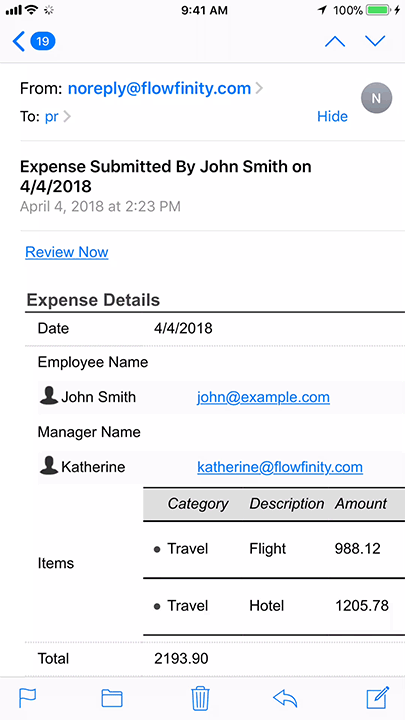Select the John Smith person icon
Screen dimensions: 405x720
[49, 395]
